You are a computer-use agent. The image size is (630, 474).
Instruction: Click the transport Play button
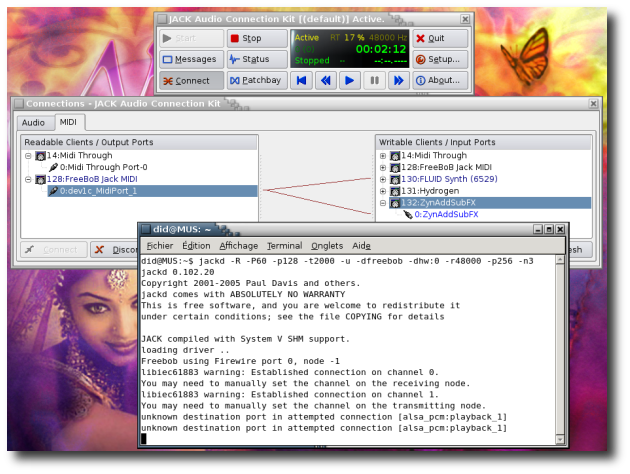[x=349, y=80]
